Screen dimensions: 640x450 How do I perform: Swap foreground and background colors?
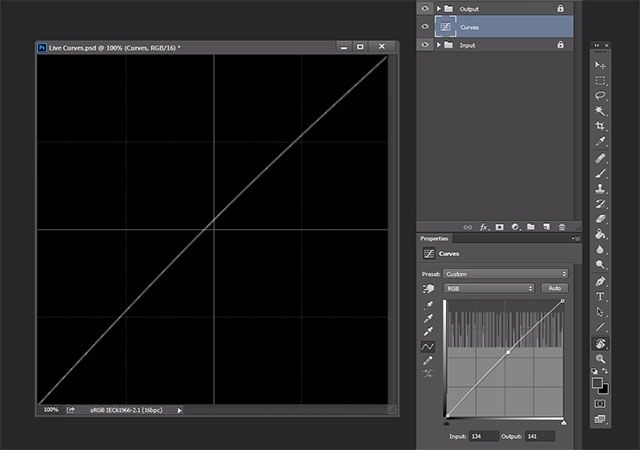pos(605,371)
